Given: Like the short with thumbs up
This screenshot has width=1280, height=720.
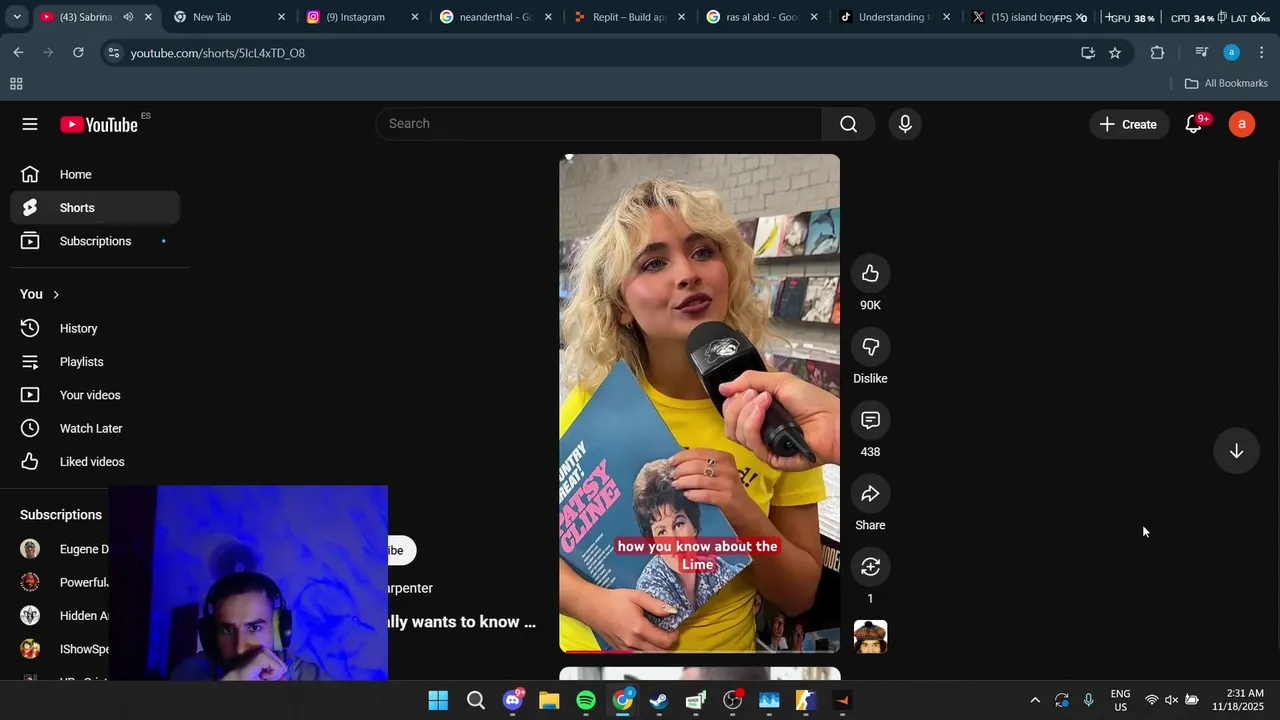Looking at the screenshot, I should [x=870, y=274].
